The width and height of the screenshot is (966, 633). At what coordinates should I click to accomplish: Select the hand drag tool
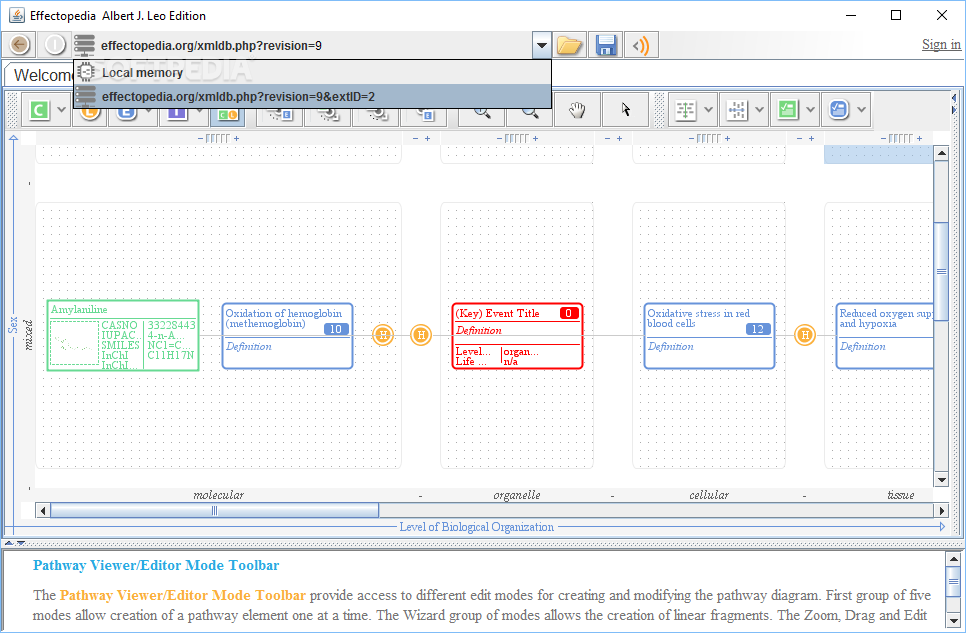(x=577, y=110)
